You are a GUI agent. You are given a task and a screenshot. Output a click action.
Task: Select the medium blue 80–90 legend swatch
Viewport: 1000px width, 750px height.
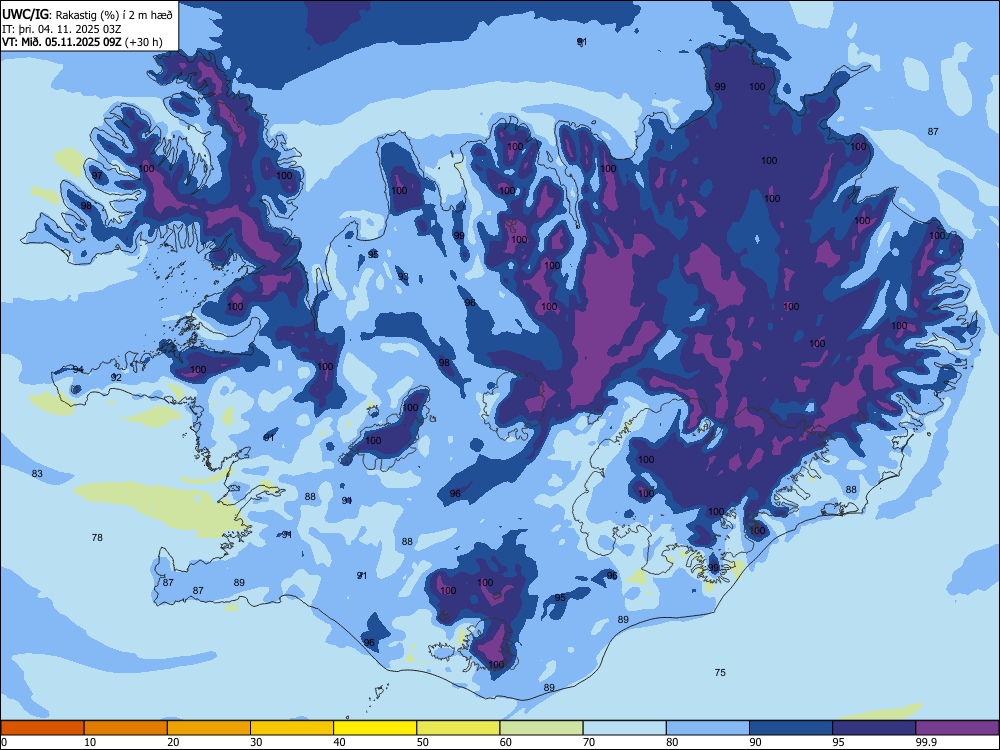click(x=708, y=728)
